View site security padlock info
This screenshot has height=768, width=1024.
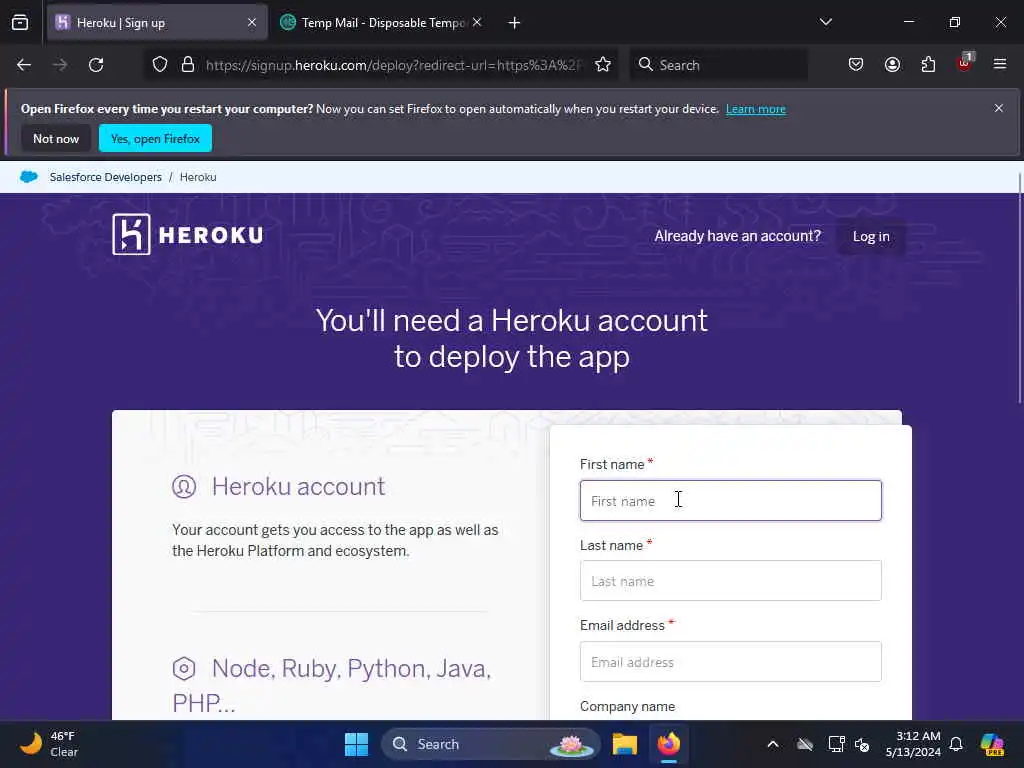click(188, 65)
